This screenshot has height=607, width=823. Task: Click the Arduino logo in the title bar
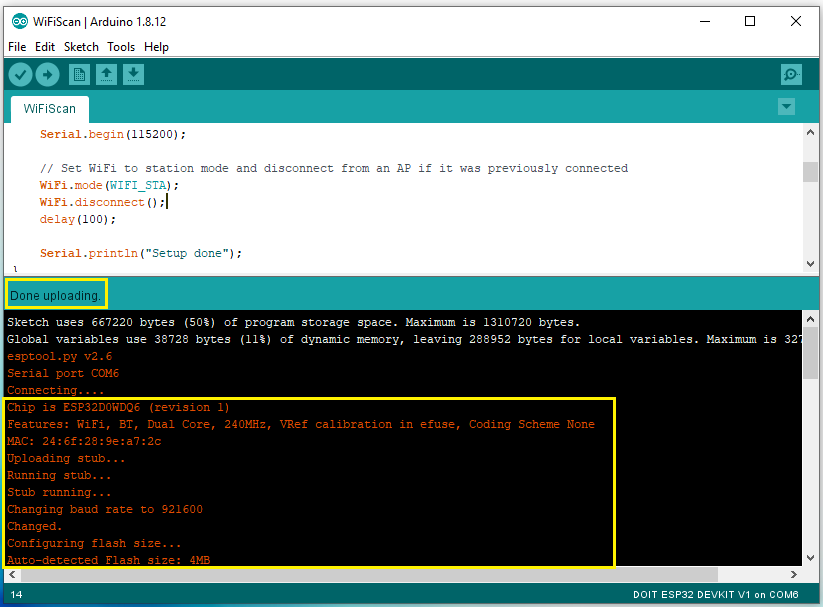pyautogui.click(x=19, y=22)
